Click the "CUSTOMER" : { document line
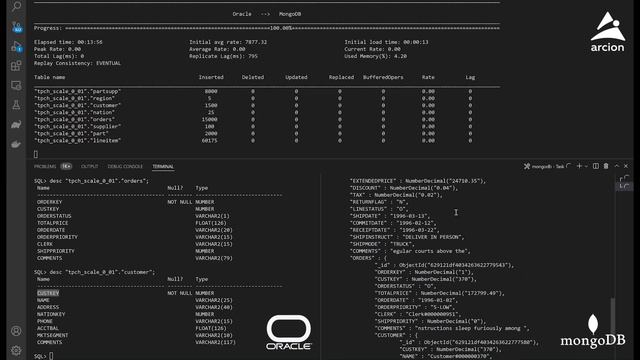The image size is (640, 360). pyautogui.click(x=396, y=335)
